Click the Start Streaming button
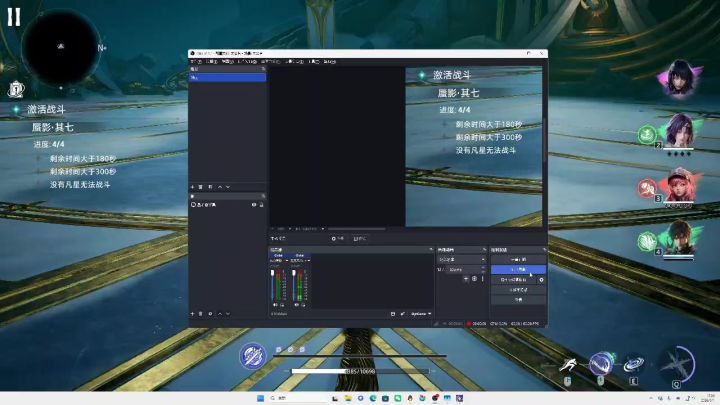Viewport: 720px width, 405px height. pyautogui.click(x=518, y=259)
